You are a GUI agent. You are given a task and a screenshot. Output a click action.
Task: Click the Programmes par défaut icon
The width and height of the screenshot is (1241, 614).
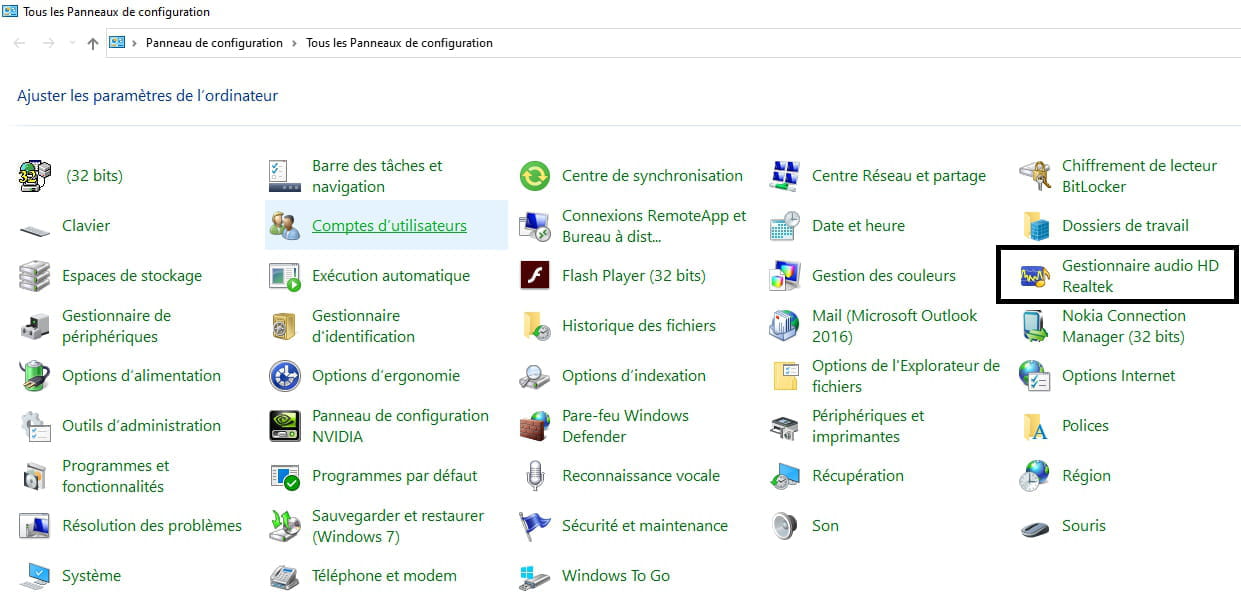click(x=285, y=476)
